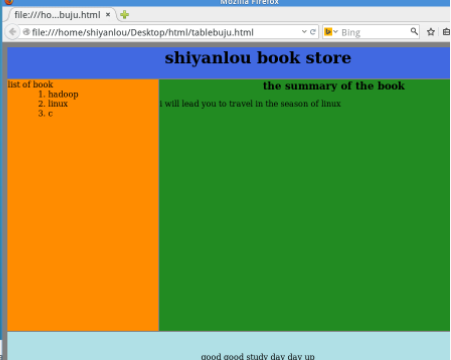Click the "good good study day day up" footer
Image resolution: width=451 pixels, height=360 pixels.
[258, 356]
